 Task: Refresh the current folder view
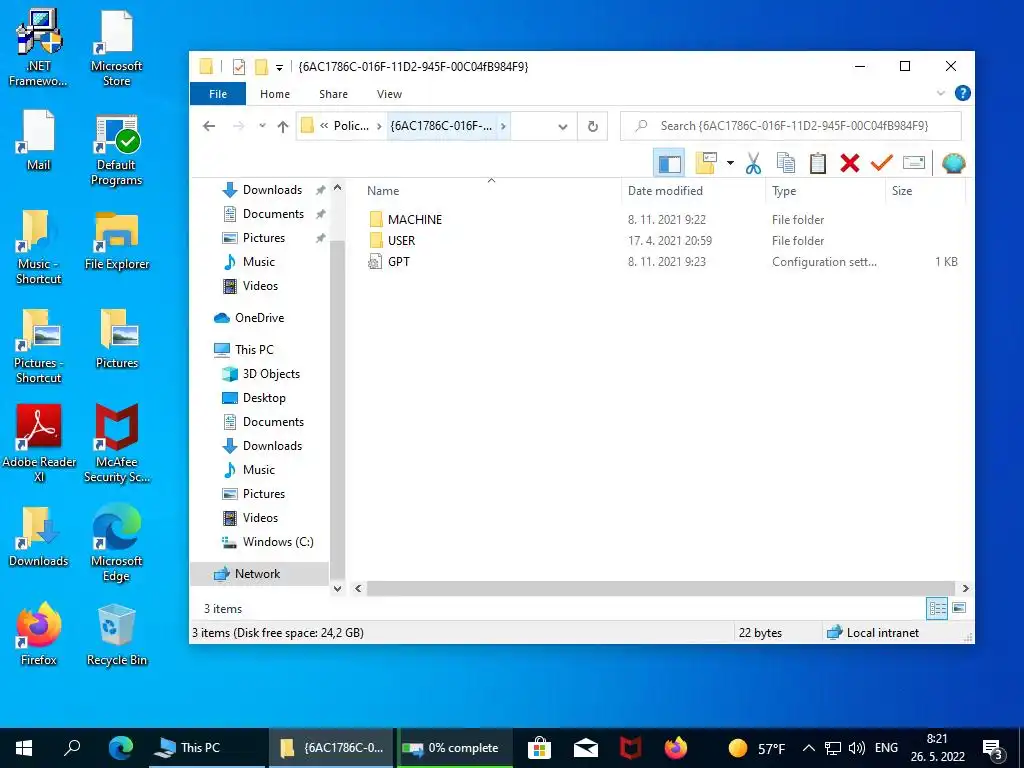click(x=592, y=126)
